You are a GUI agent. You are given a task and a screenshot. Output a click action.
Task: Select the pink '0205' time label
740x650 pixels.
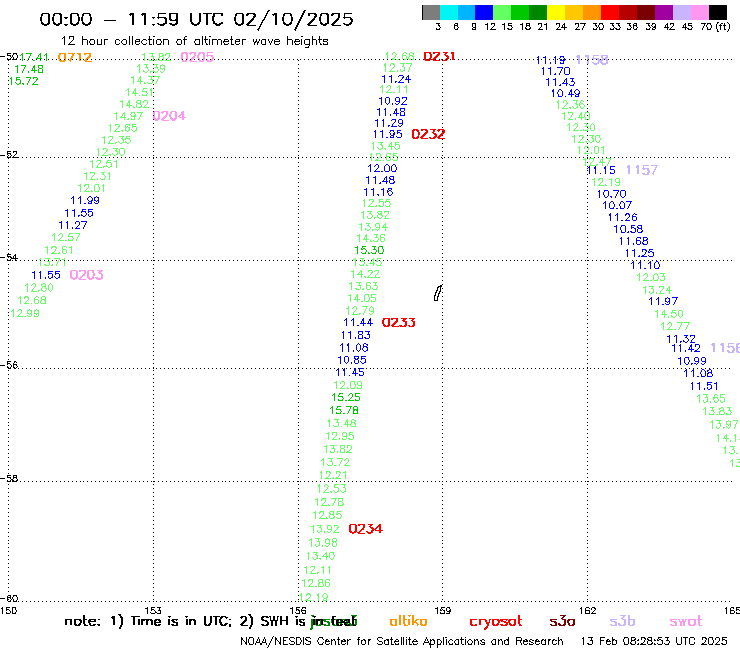coord(197,57)
